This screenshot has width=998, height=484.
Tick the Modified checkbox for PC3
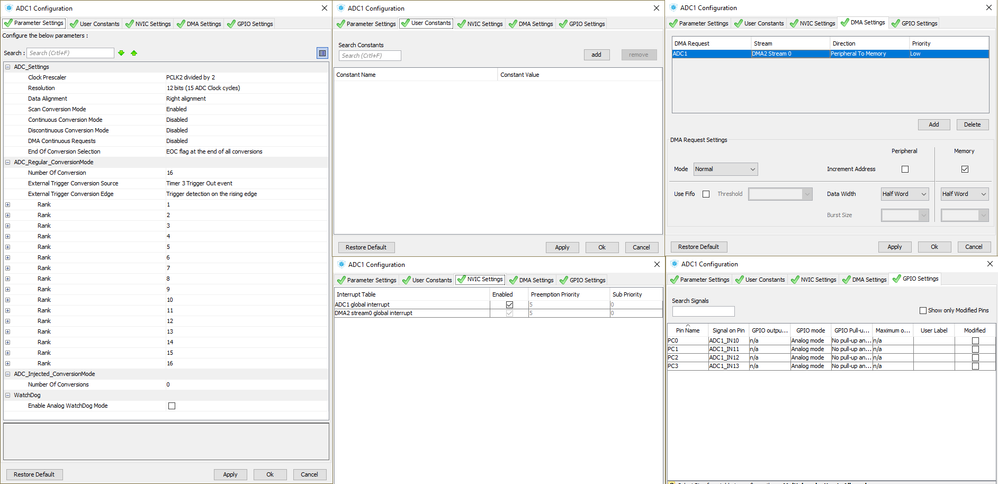pyautogui.click(x=975, y=366)
